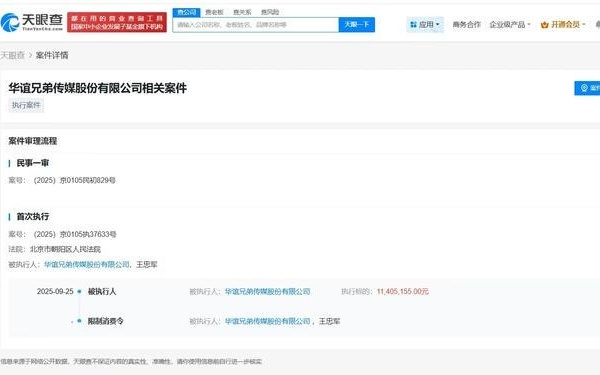Click case number 京0105民初829号

point(75,180)
